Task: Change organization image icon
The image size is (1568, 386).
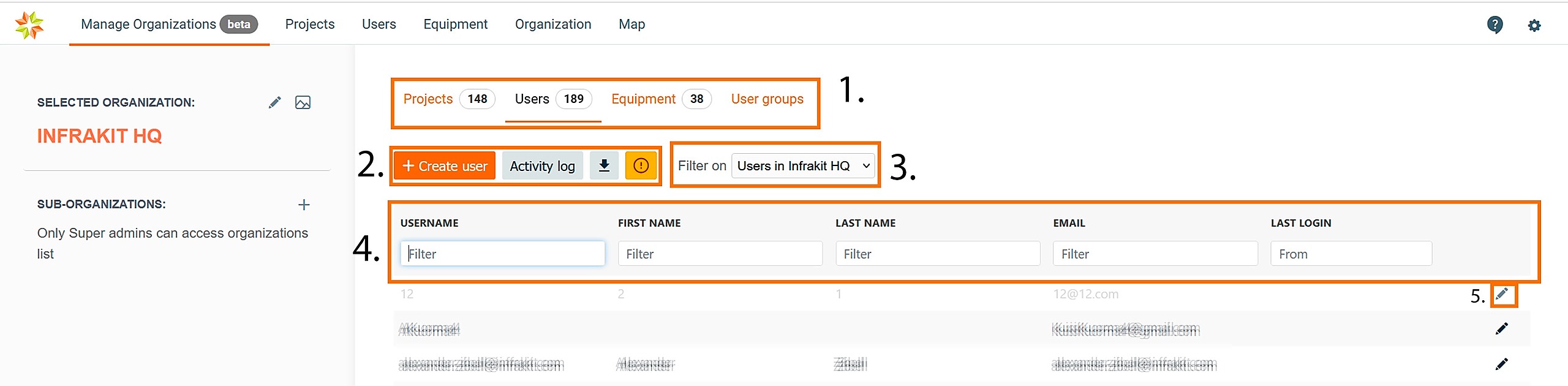Action: (303, 102)
